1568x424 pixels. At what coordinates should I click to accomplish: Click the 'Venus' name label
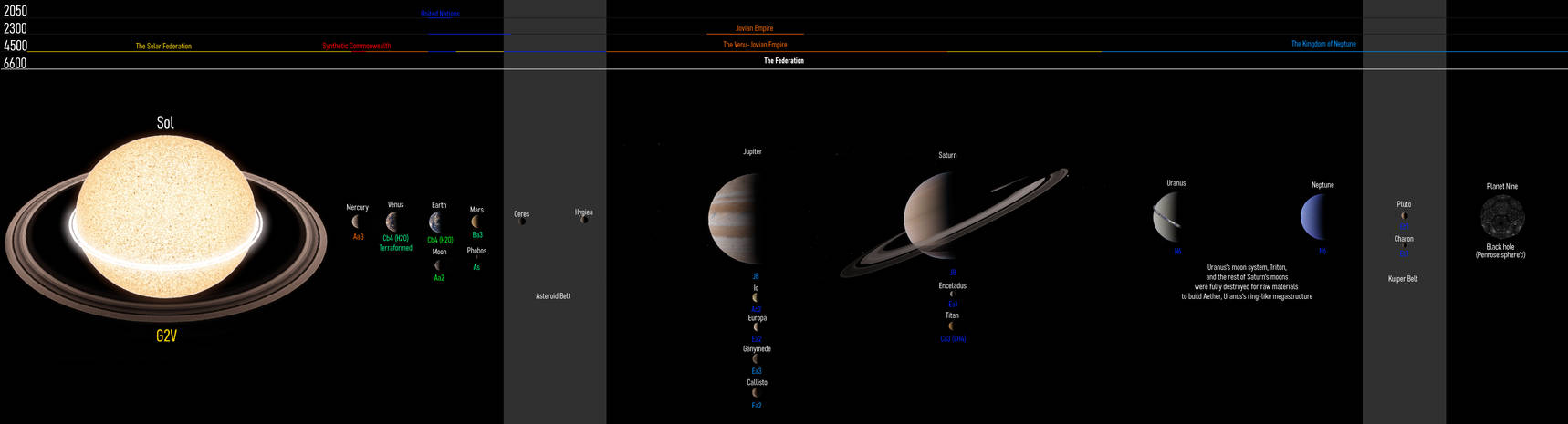395,205
